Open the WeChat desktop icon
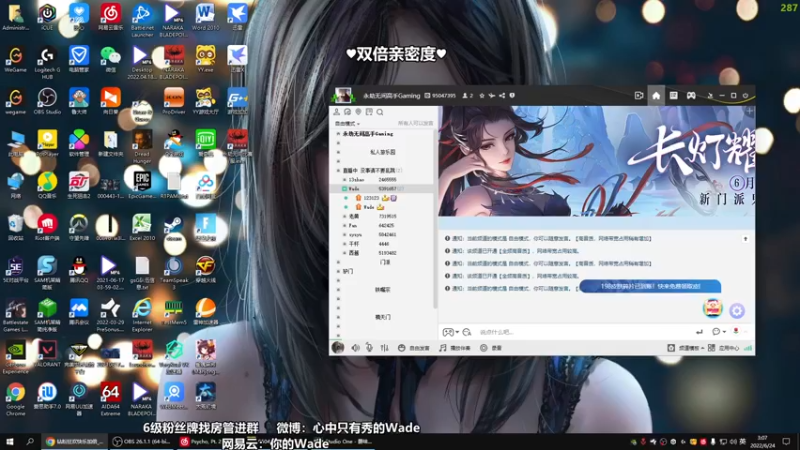This screenshot has height=450, width=800. [110, 58]
